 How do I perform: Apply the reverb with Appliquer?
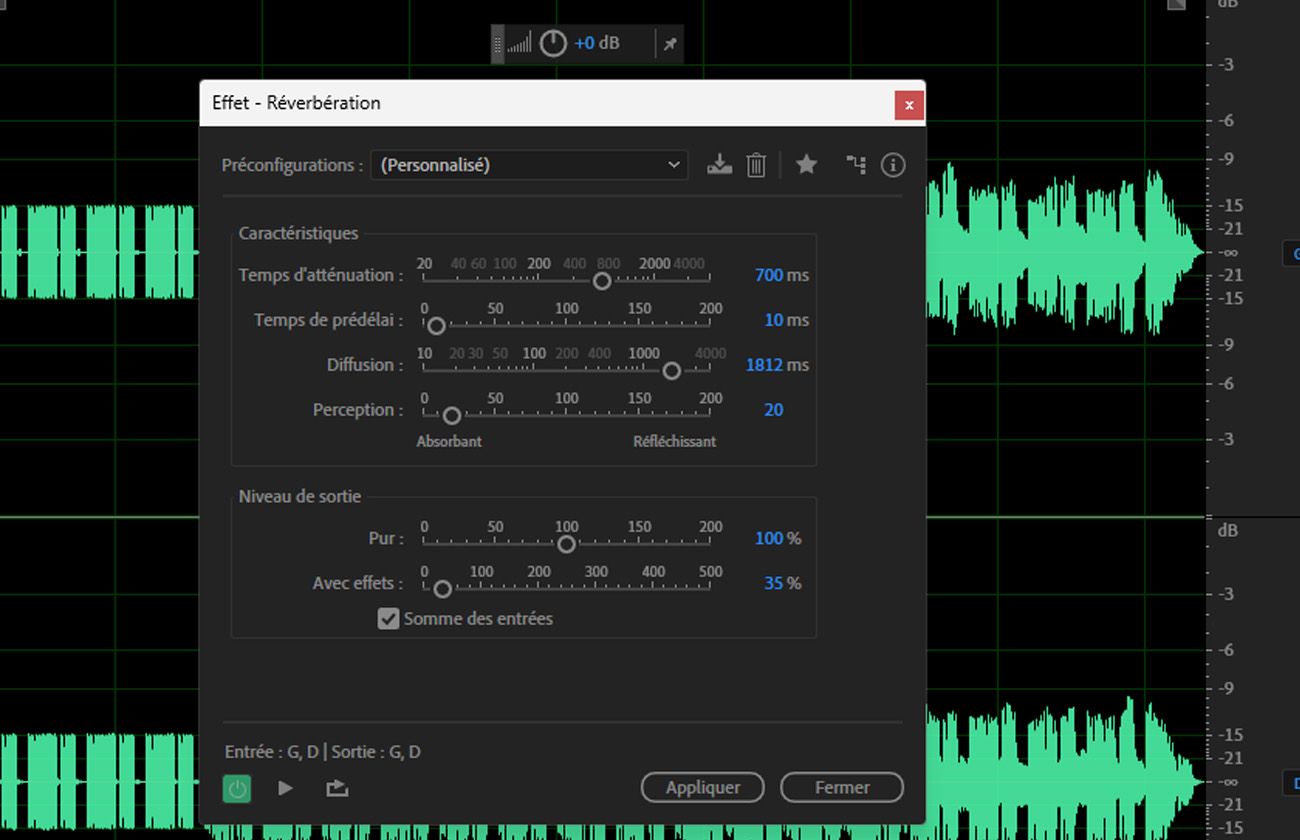pyautogui.click(x=702, y=787)
